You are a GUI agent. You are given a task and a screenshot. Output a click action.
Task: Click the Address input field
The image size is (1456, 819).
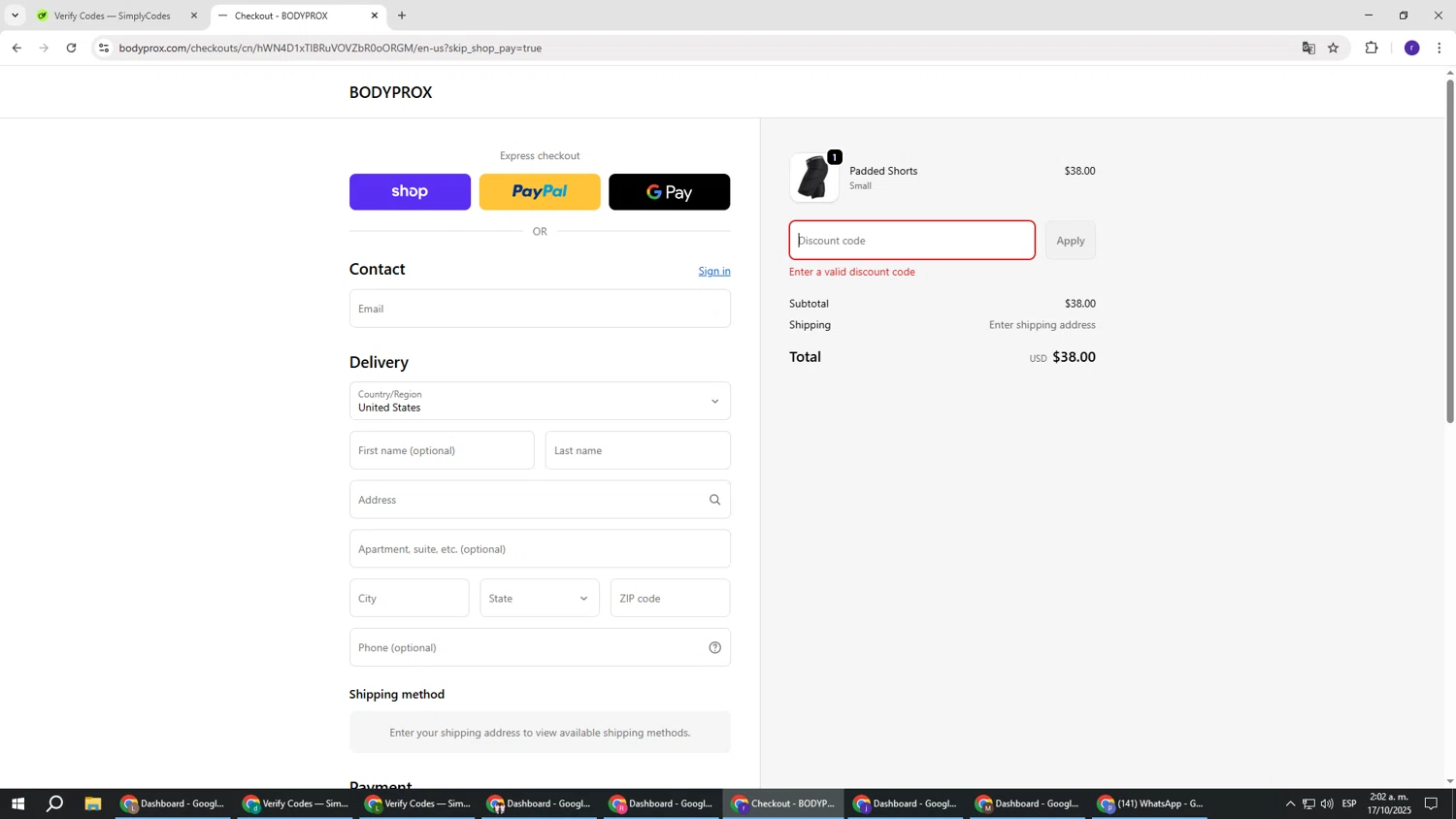540,500
